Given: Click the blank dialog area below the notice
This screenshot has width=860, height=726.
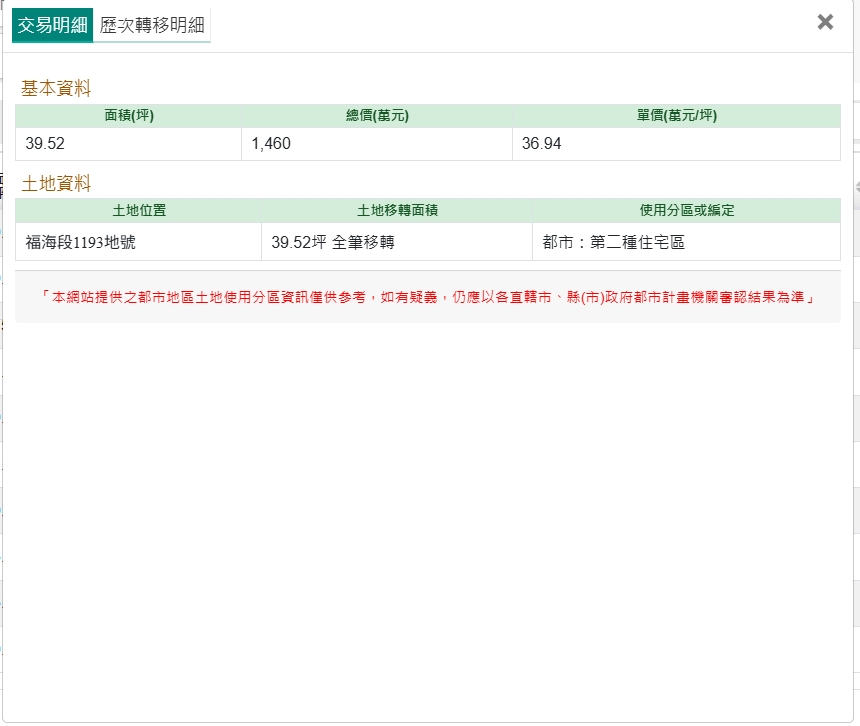Looking at the screenshot, I should click(x=428, y=500).
